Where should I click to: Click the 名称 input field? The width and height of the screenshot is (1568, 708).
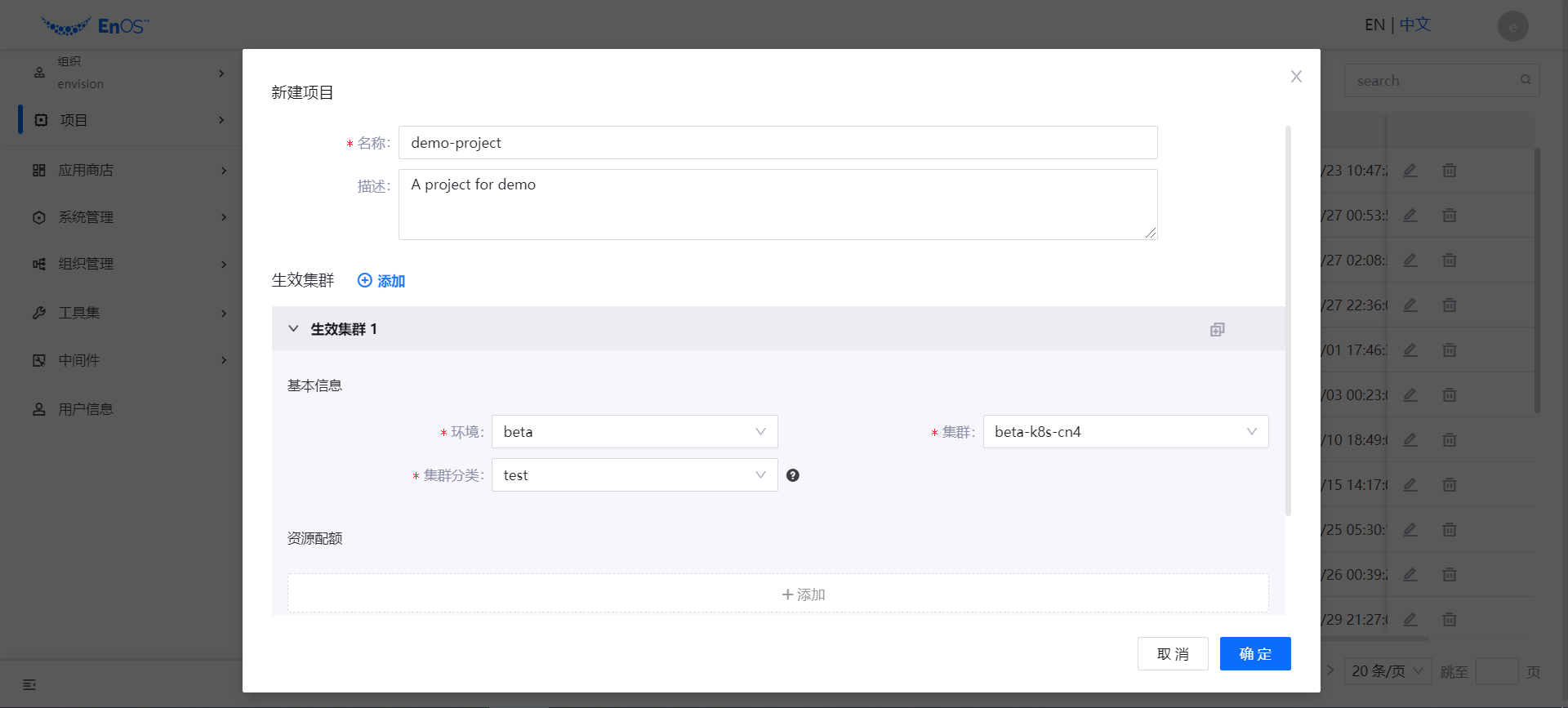pos(777,143)
